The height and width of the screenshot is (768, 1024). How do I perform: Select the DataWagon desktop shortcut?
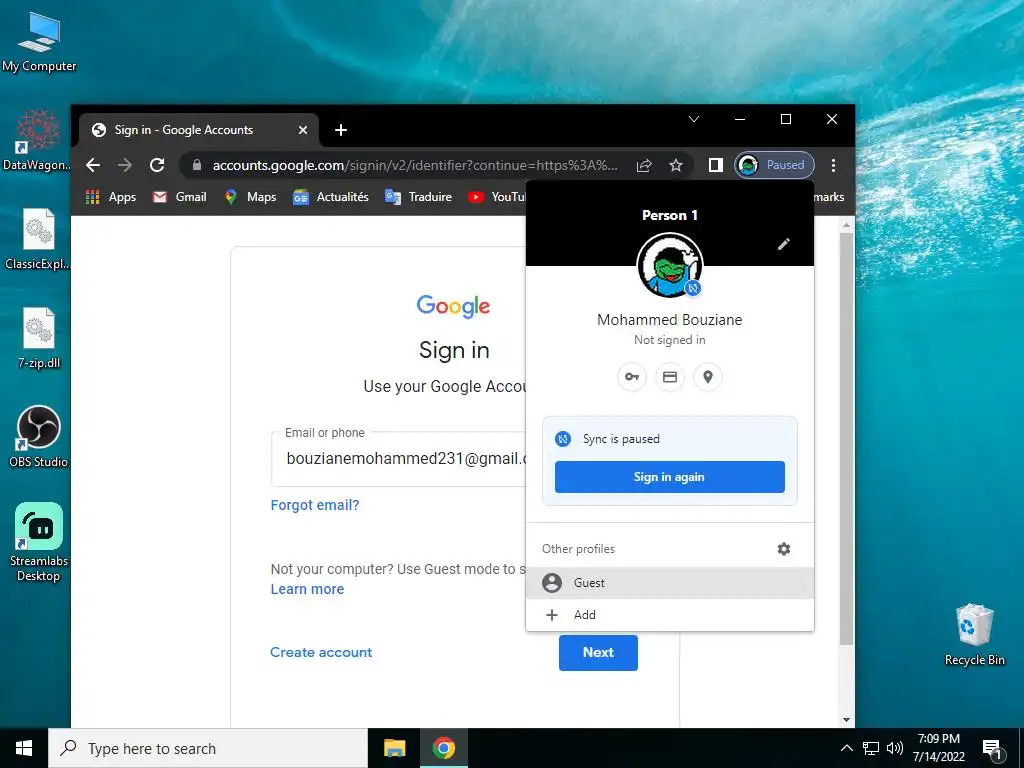point(37,140)
